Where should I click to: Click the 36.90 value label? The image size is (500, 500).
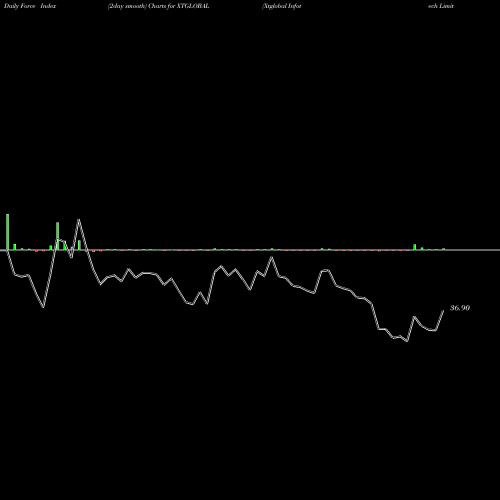point(460,308)
